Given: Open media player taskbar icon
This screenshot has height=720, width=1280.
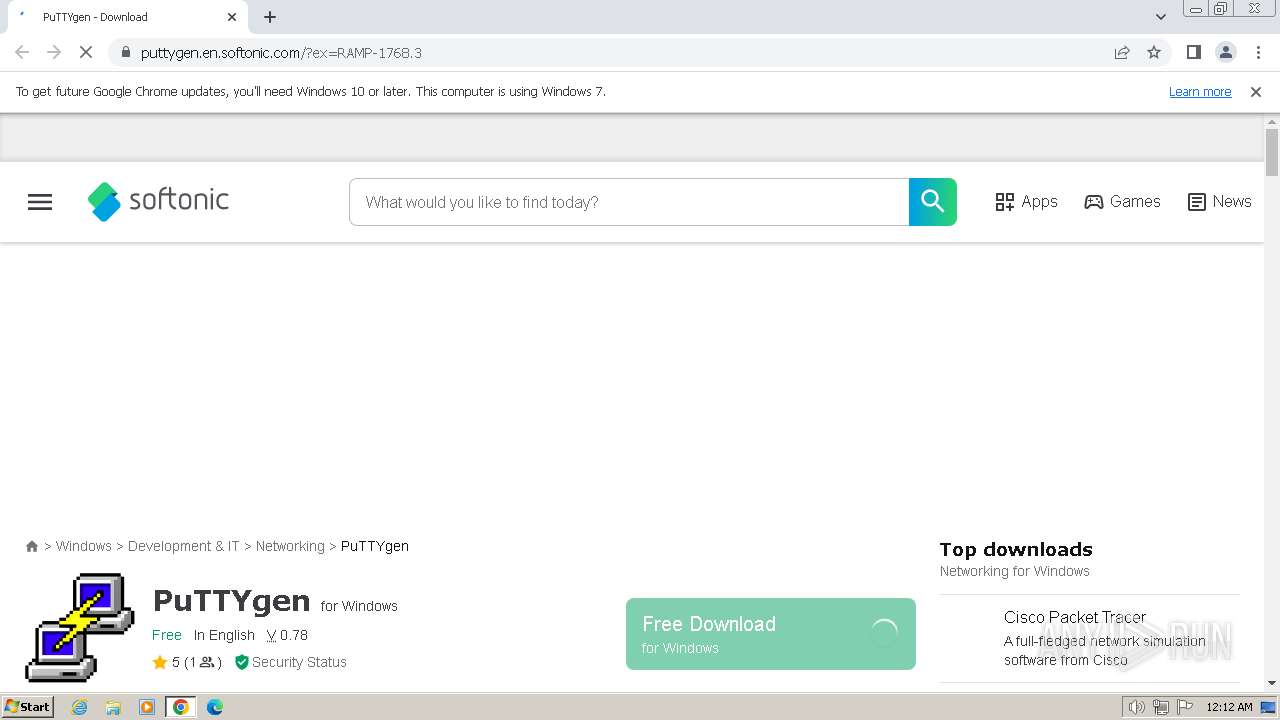Looking at the screenshot, I should (147, 707).
